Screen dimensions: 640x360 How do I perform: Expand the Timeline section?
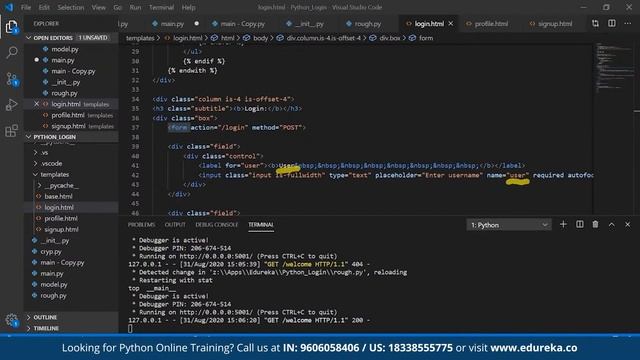point(71,328)
